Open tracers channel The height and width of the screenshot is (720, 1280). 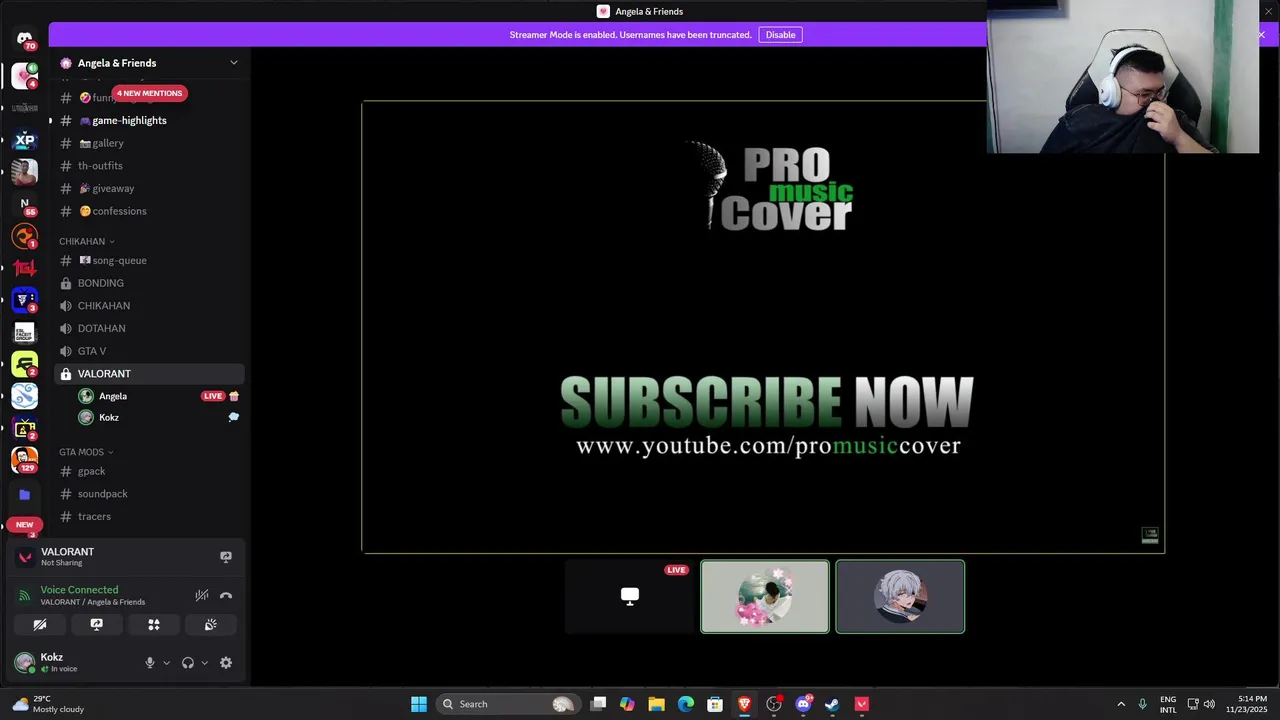click(x=150, y=516)
